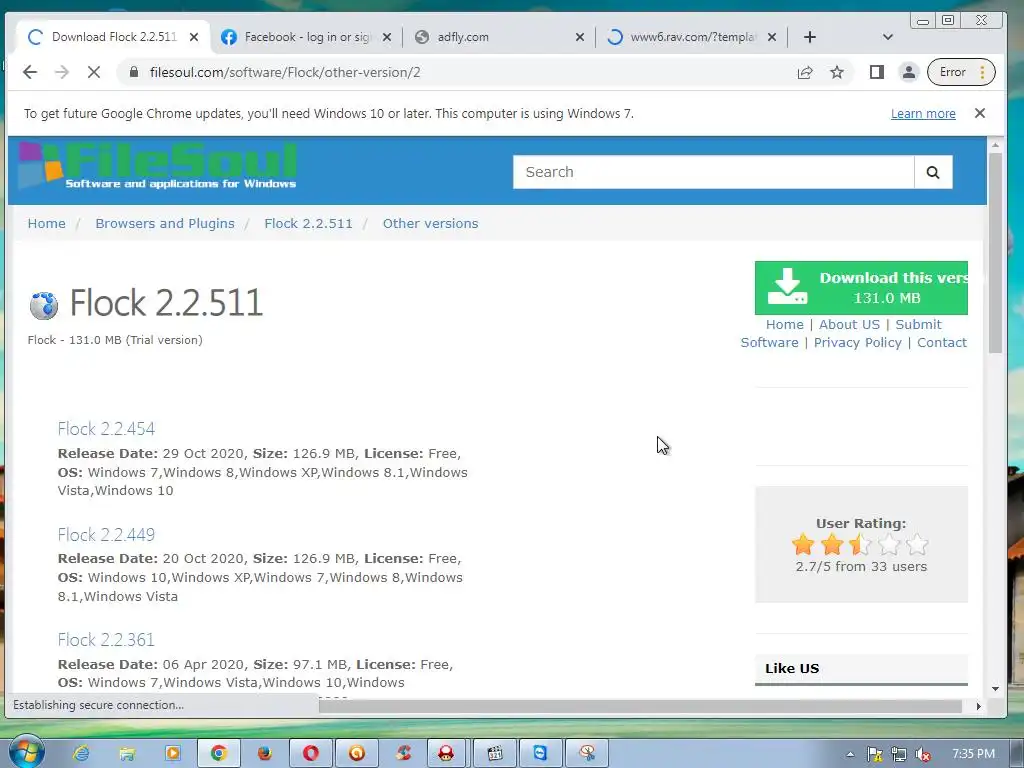
Task: Close the Download Flock tab
Action: (194, 37)
